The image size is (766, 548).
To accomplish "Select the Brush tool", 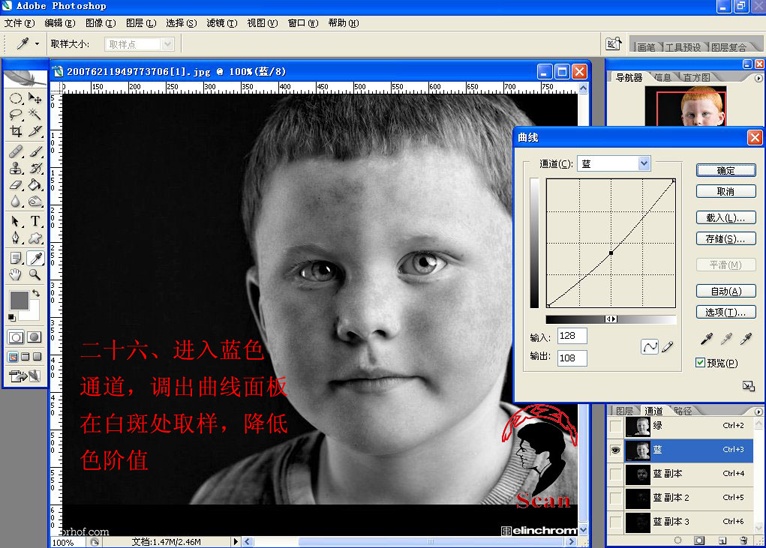I will click(35, 151).
